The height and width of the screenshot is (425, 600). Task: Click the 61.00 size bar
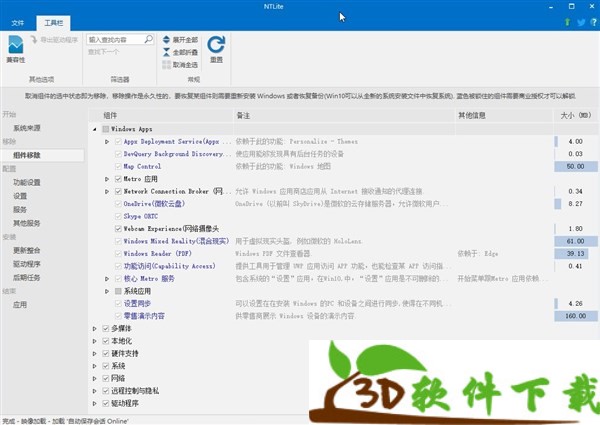[x=576, y=241]
